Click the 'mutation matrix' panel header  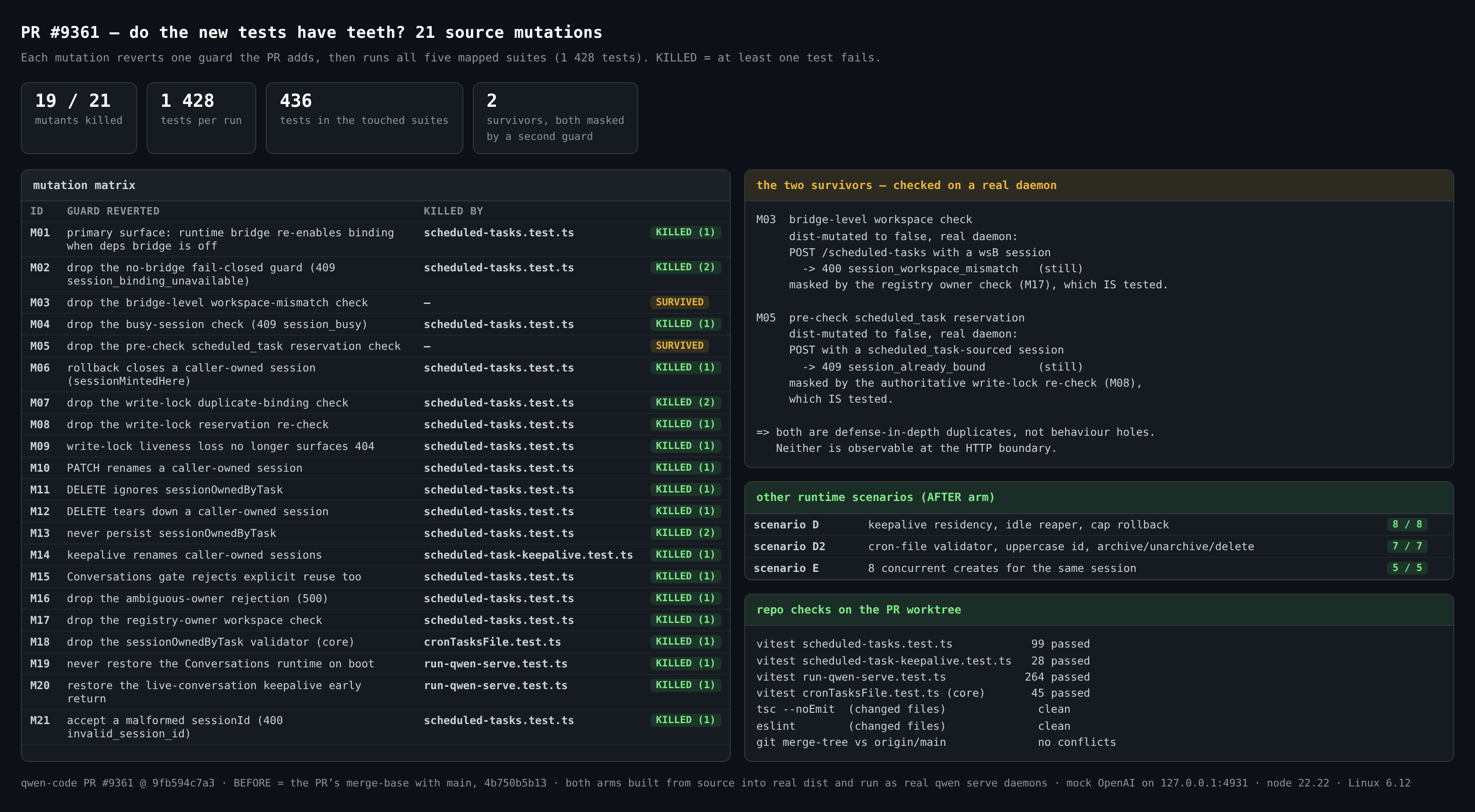376,186
